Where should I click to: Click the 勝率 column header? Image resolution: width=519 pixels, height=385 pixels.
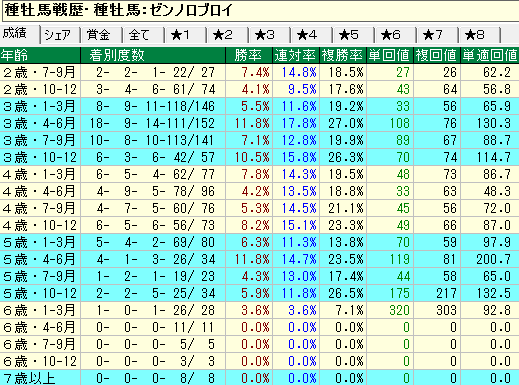(249, 55)
